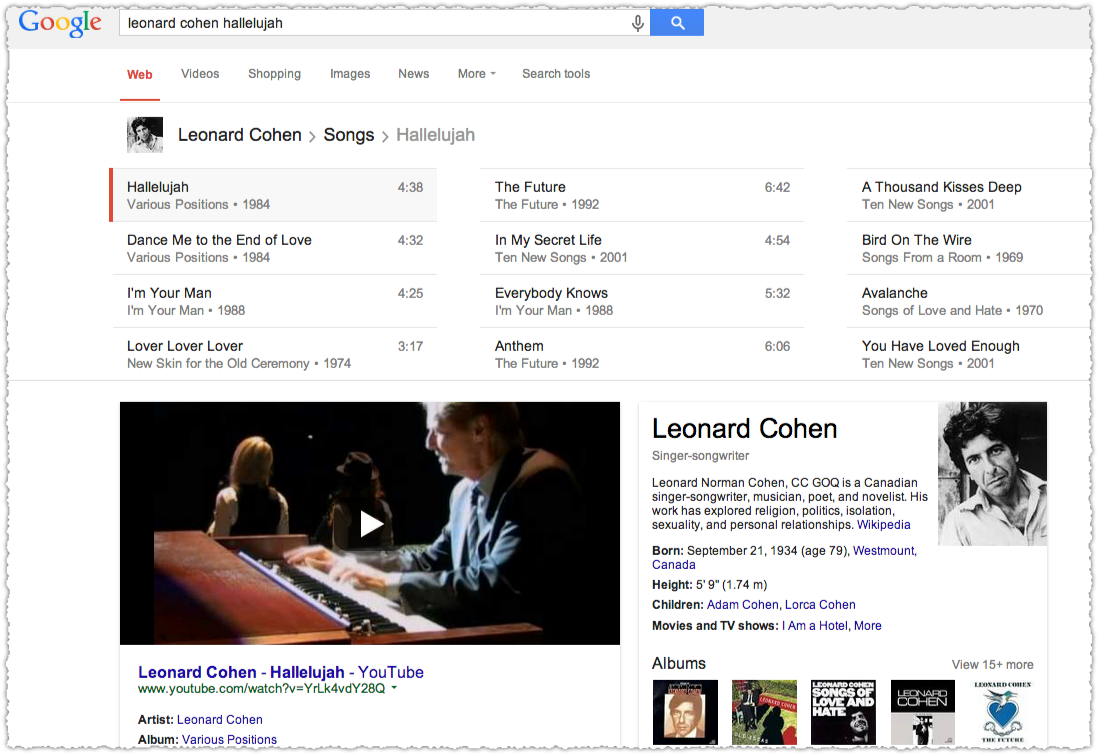
Task: Open the Leonard Cohen - Hallelujah YouTube result title
Action: pyautogui.click(x=281, y=672)
